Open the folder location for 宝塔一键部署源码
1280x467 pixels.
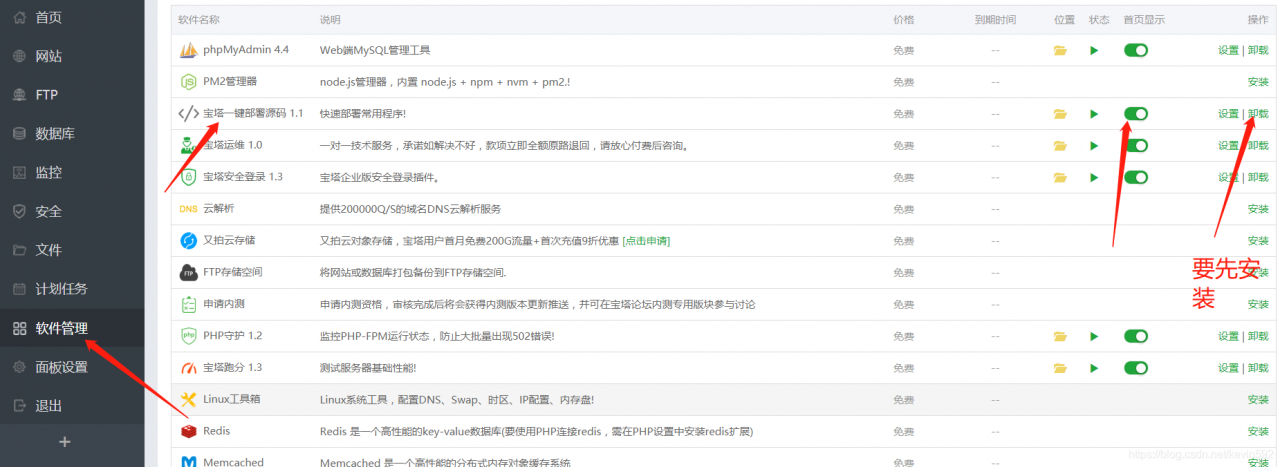point(1060,114)
